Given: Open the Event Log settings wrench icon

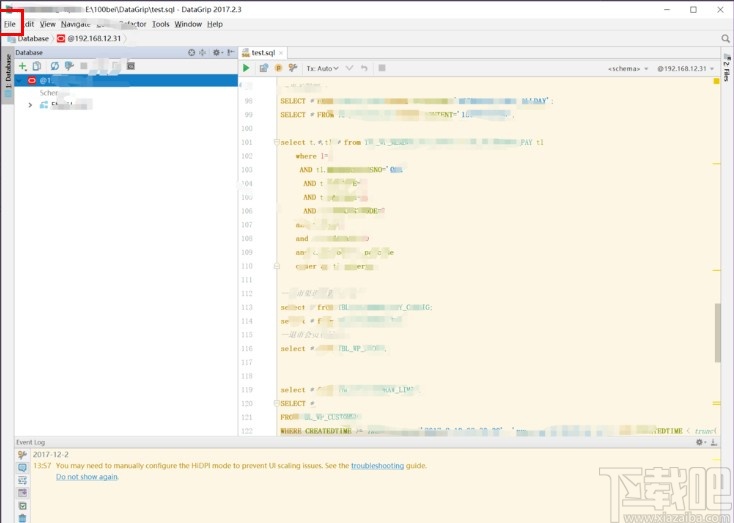Looking at the screenshot, I should pos(22,455).
